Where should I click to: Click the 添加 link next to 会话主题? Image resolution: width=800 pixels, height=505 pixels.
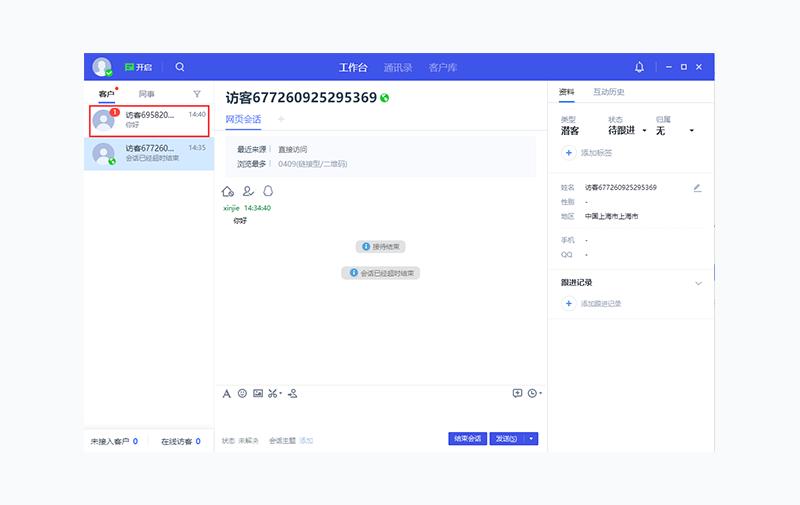[x=306, y=441]
